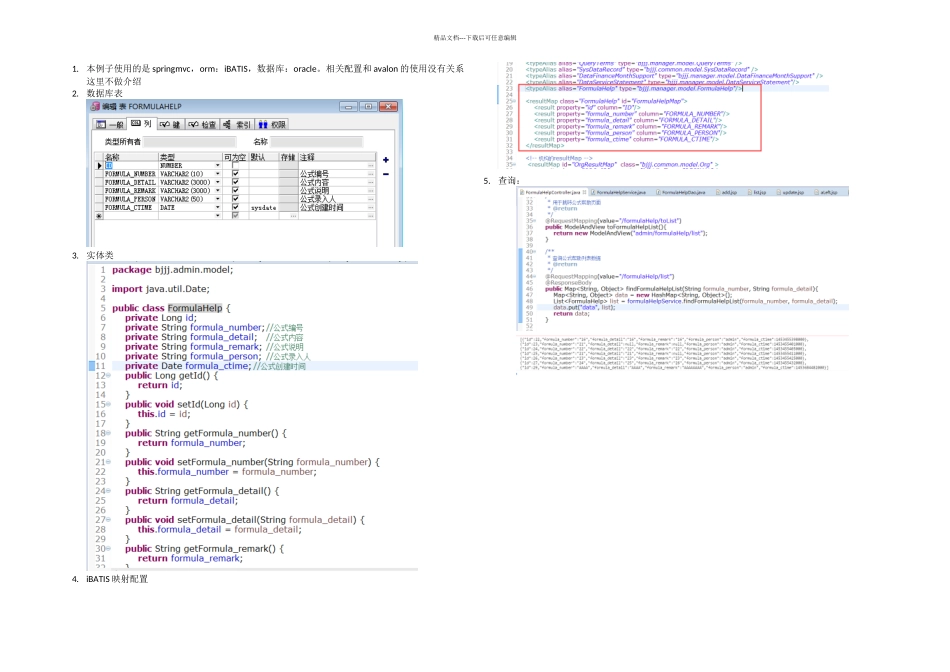Screen dimensions: 950x672
Task: Uncheck nullable for FORMULA_CTIME row
Action: (236, 208)
